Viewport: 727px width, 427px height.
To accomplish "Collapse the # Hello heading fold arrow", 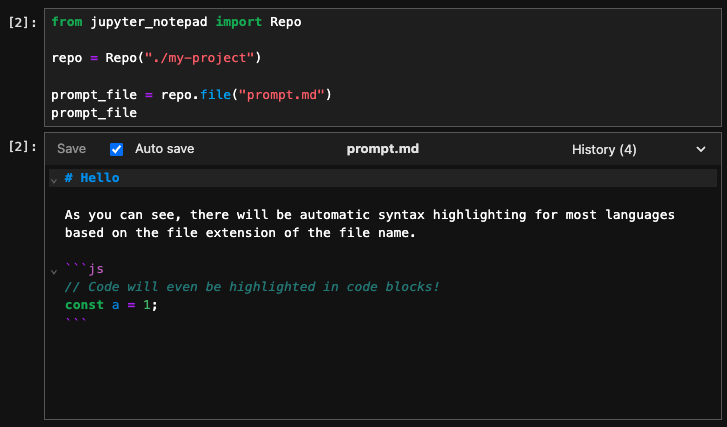I will coord(54,180).
